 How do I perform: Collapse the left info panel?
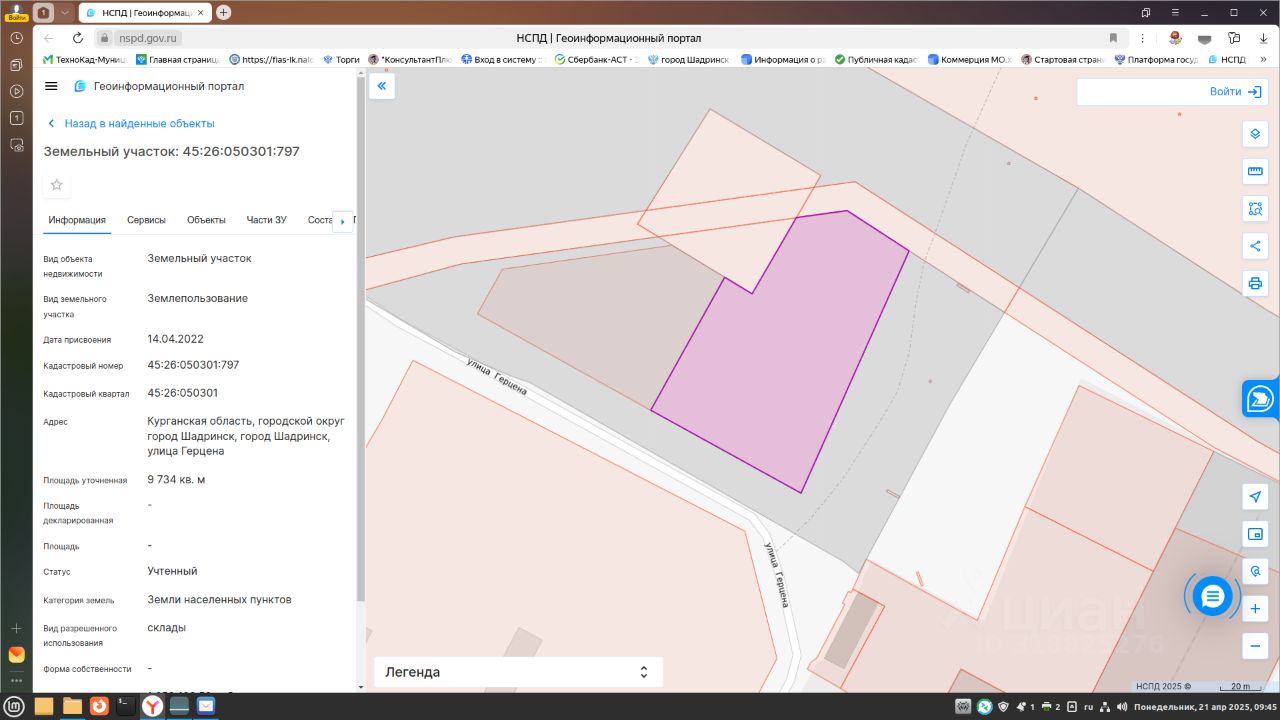coord(382,86)
